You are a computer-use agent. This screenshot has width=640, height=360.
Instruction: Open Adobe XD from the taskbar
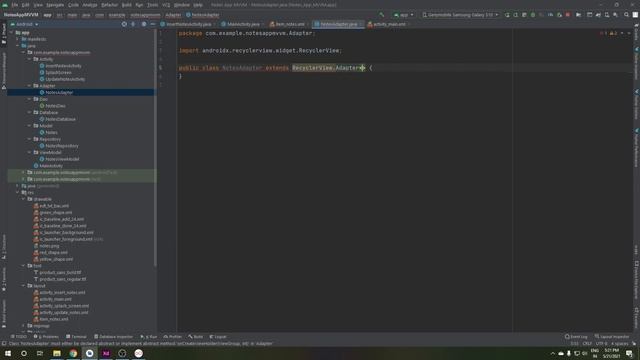tap(106, 353)
